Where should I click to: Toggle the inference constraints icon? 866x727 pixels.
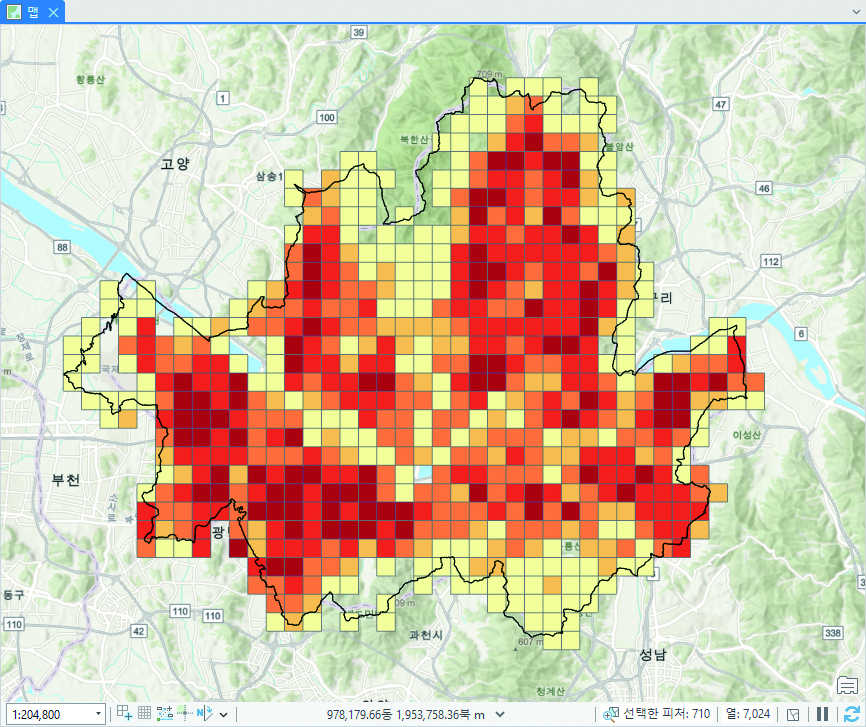tap(183, 713)
